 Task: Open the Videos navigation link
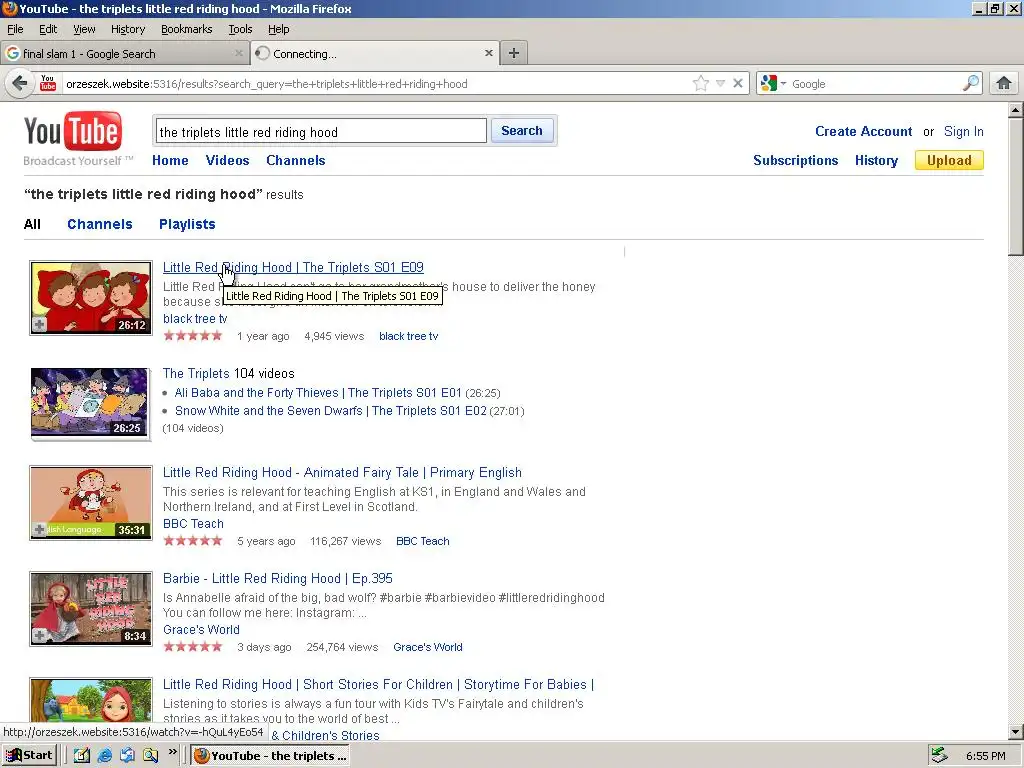pos(227,161)
